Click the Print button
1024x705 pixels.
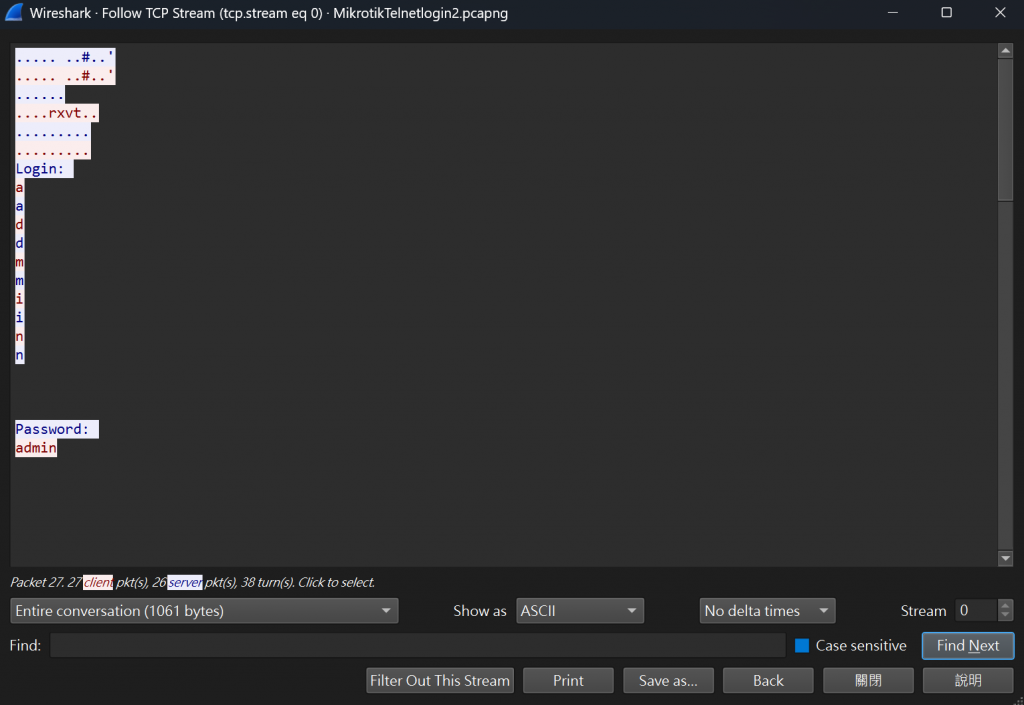[568, 680]
